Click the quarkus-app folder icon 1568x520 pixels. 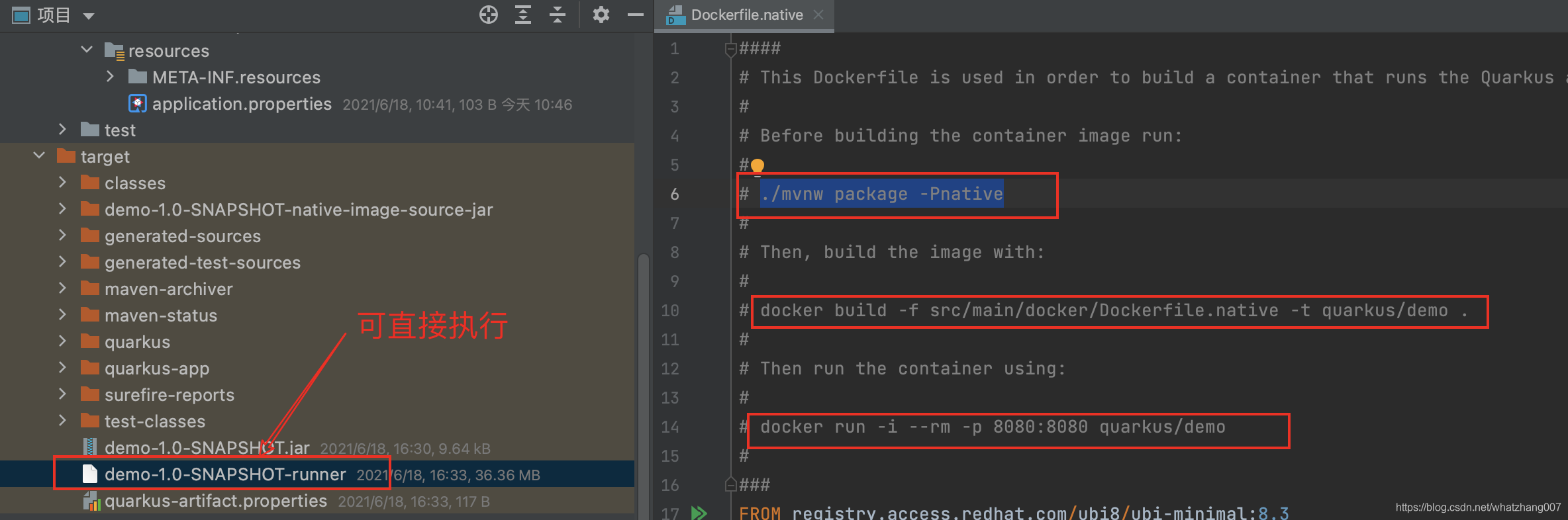pos(90,368)
